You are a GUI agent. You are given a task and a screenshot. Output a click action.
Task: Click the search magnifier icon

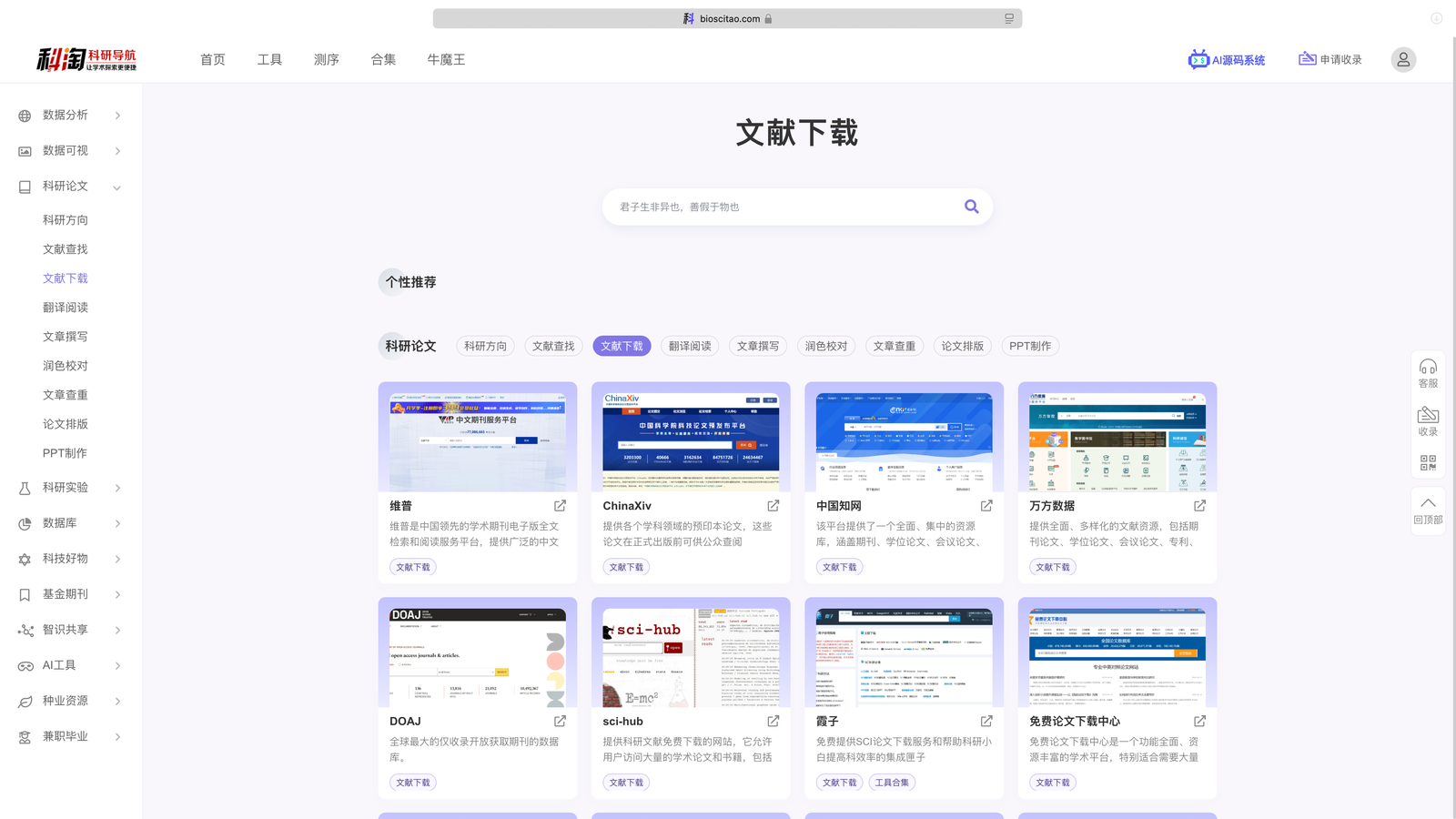971,207
